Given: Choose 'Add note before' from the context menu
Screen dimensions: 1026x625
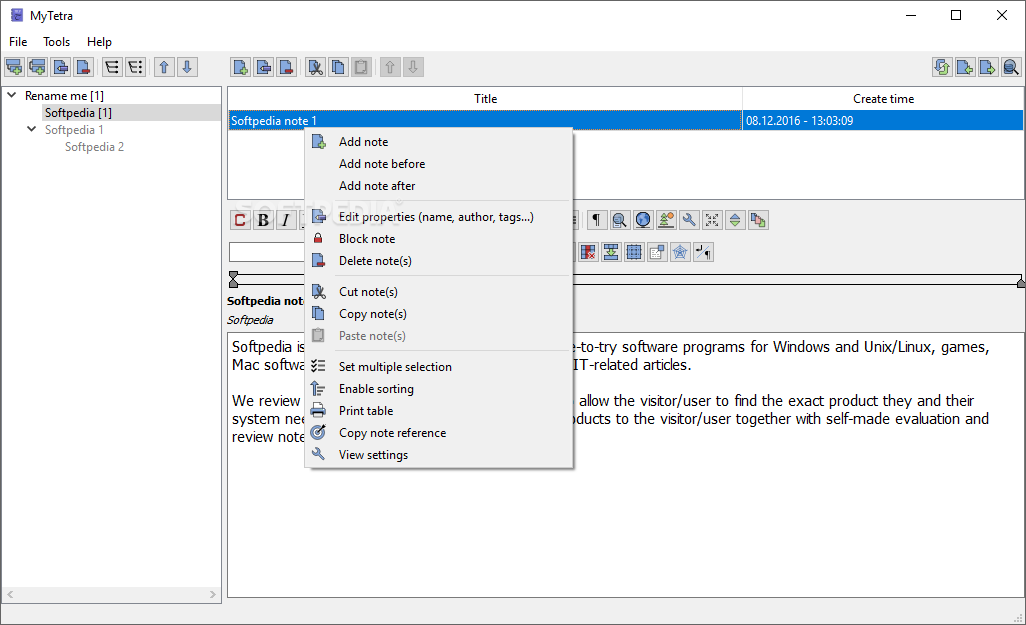Looking at the screenshot, I should coord(439,164).
